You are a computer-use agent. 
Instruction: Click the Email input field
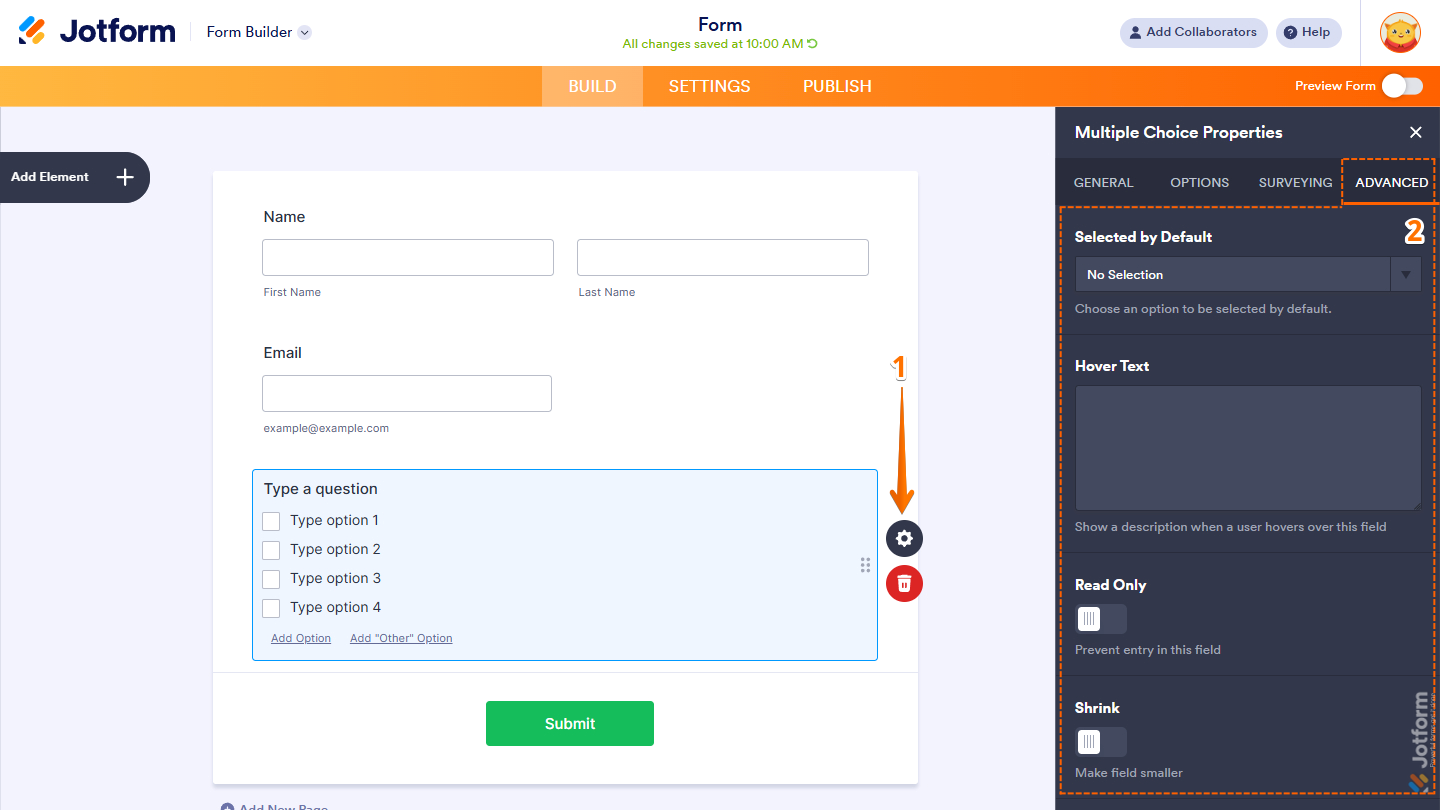[407, 393]
